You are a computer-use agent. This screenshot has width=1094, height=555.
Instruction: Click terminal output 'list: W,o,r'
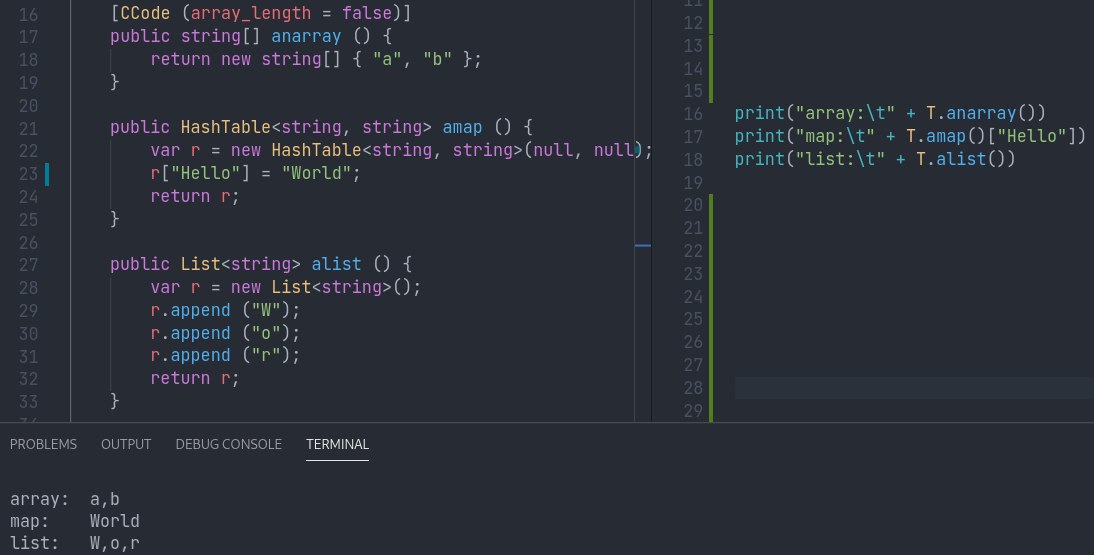(75, 543)
